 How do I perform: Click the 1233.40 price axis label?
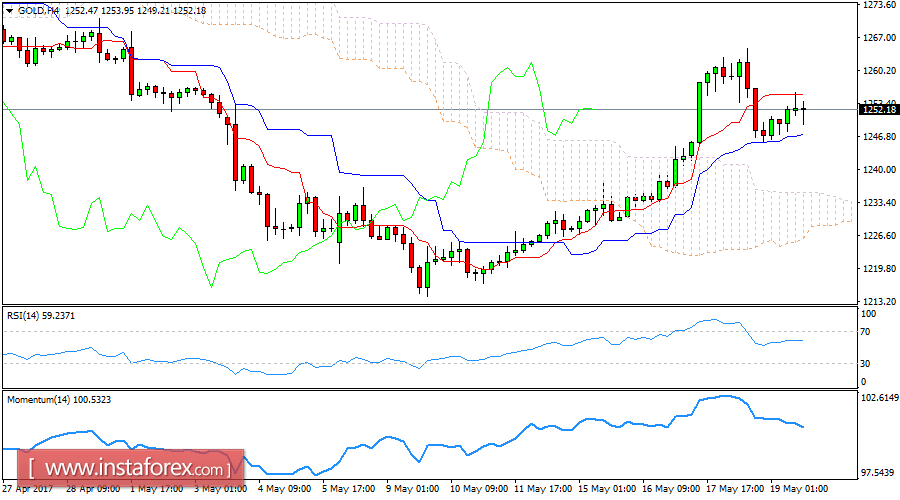(879, 203)
